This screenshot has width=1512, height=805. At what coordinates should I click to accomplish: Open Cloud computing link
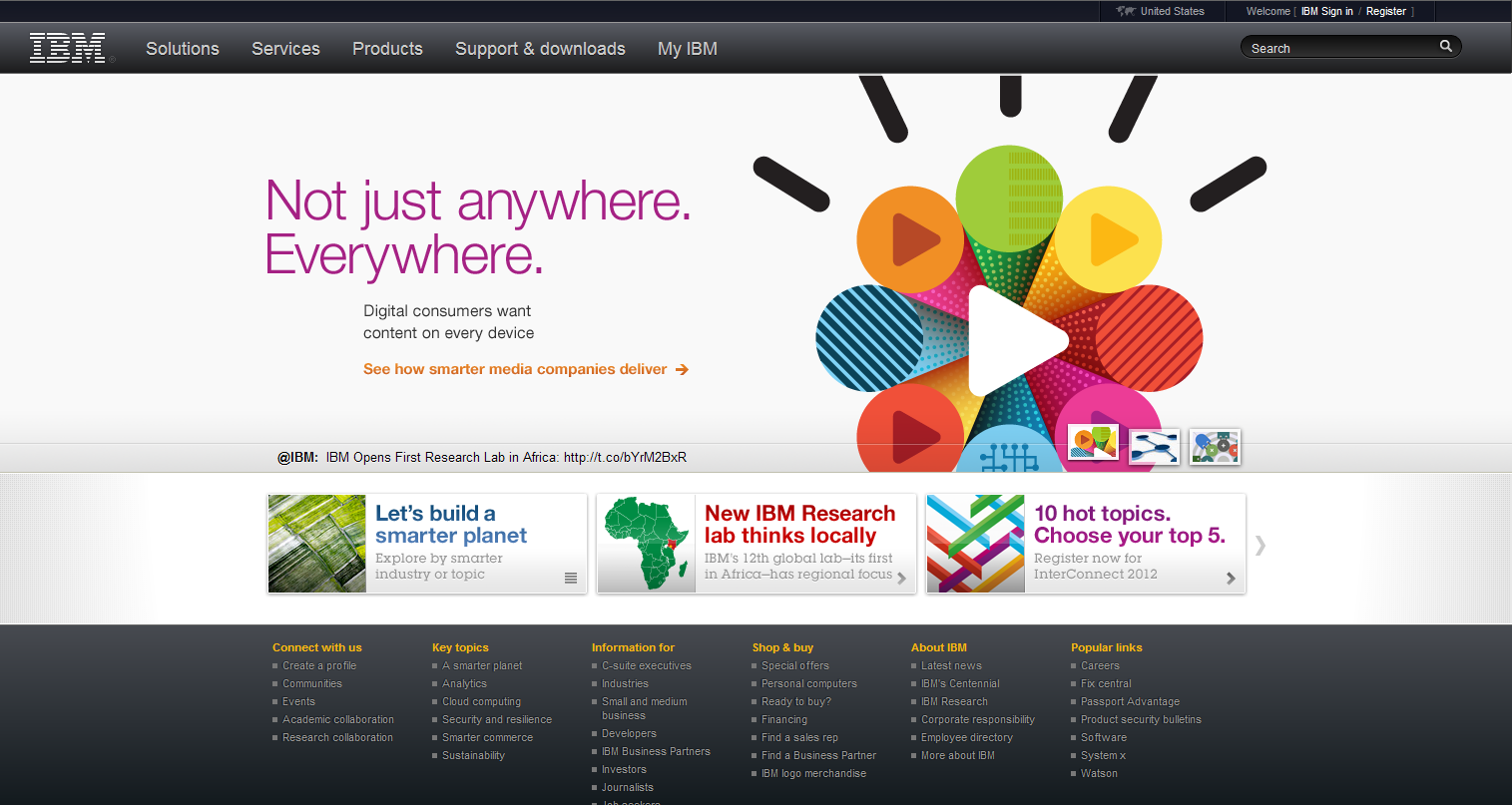(482, 701)
